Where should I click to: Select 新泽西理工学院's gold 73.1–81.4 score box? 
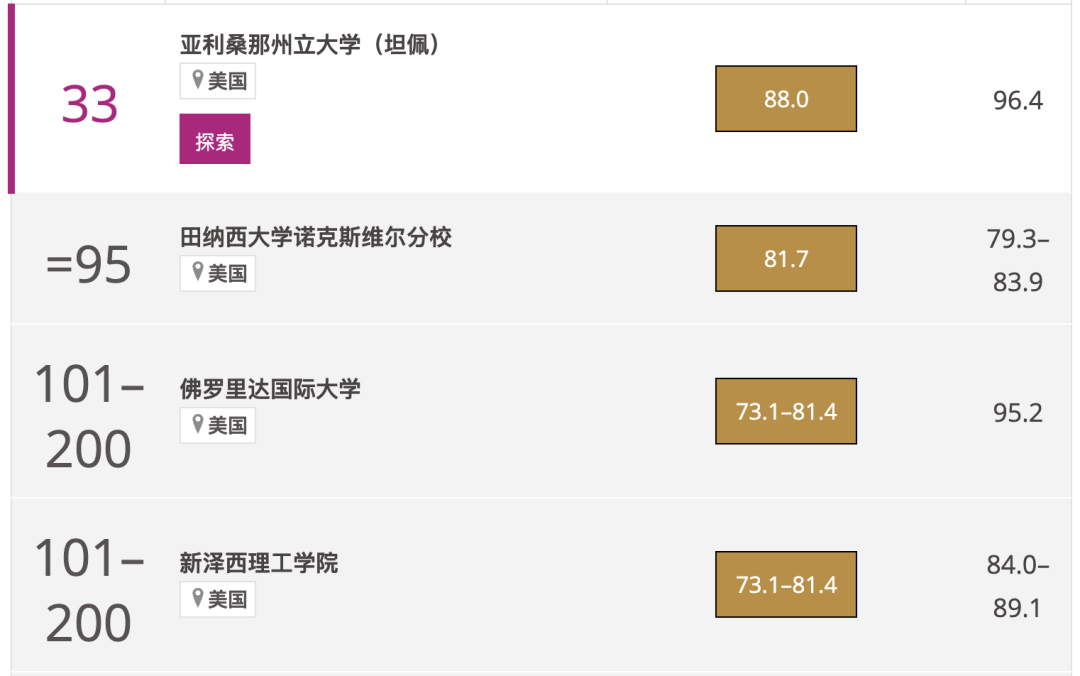tap(786, 584)
